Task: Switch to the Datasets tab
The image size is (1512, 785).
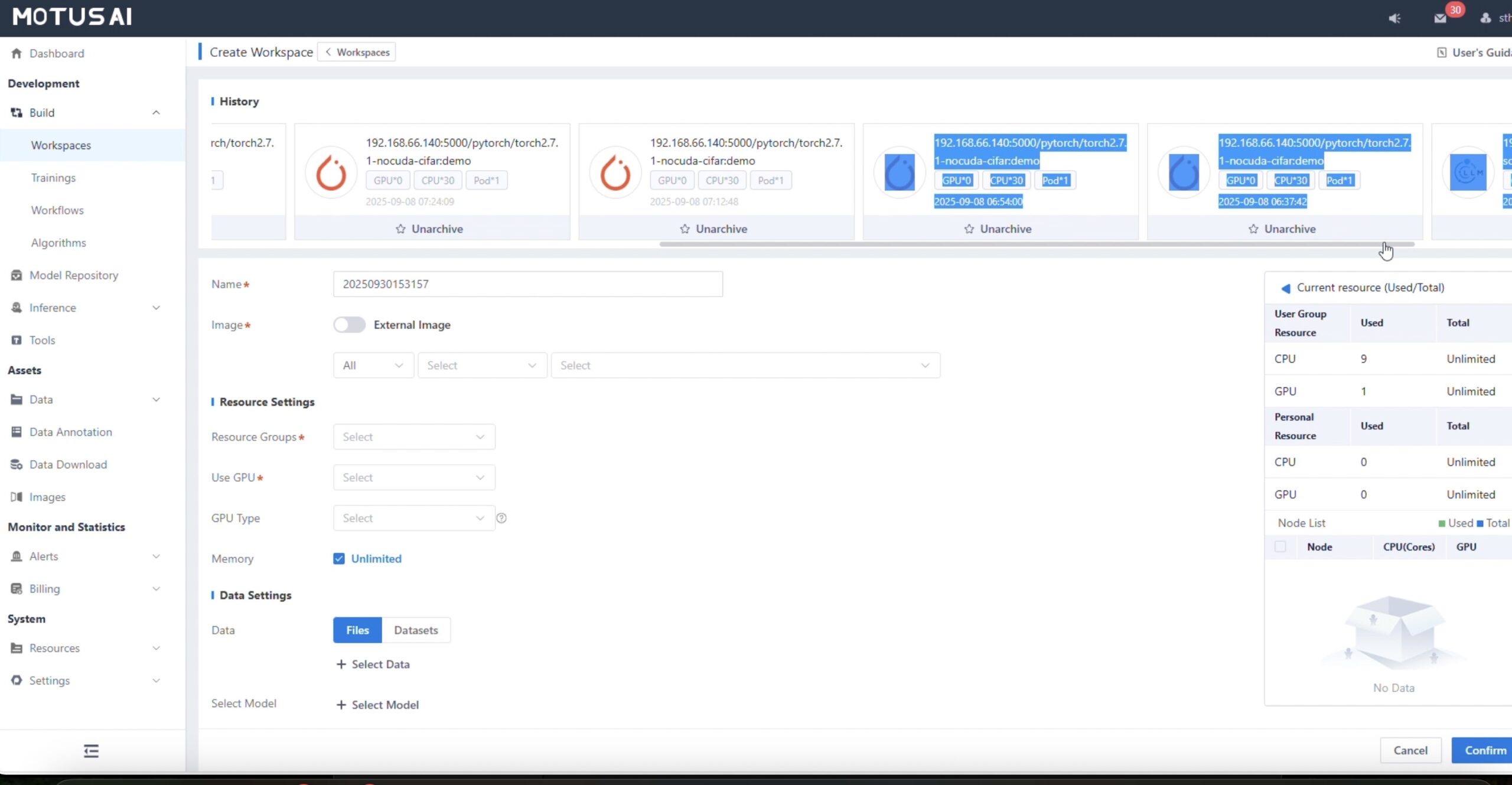Action: pos(416,630)
